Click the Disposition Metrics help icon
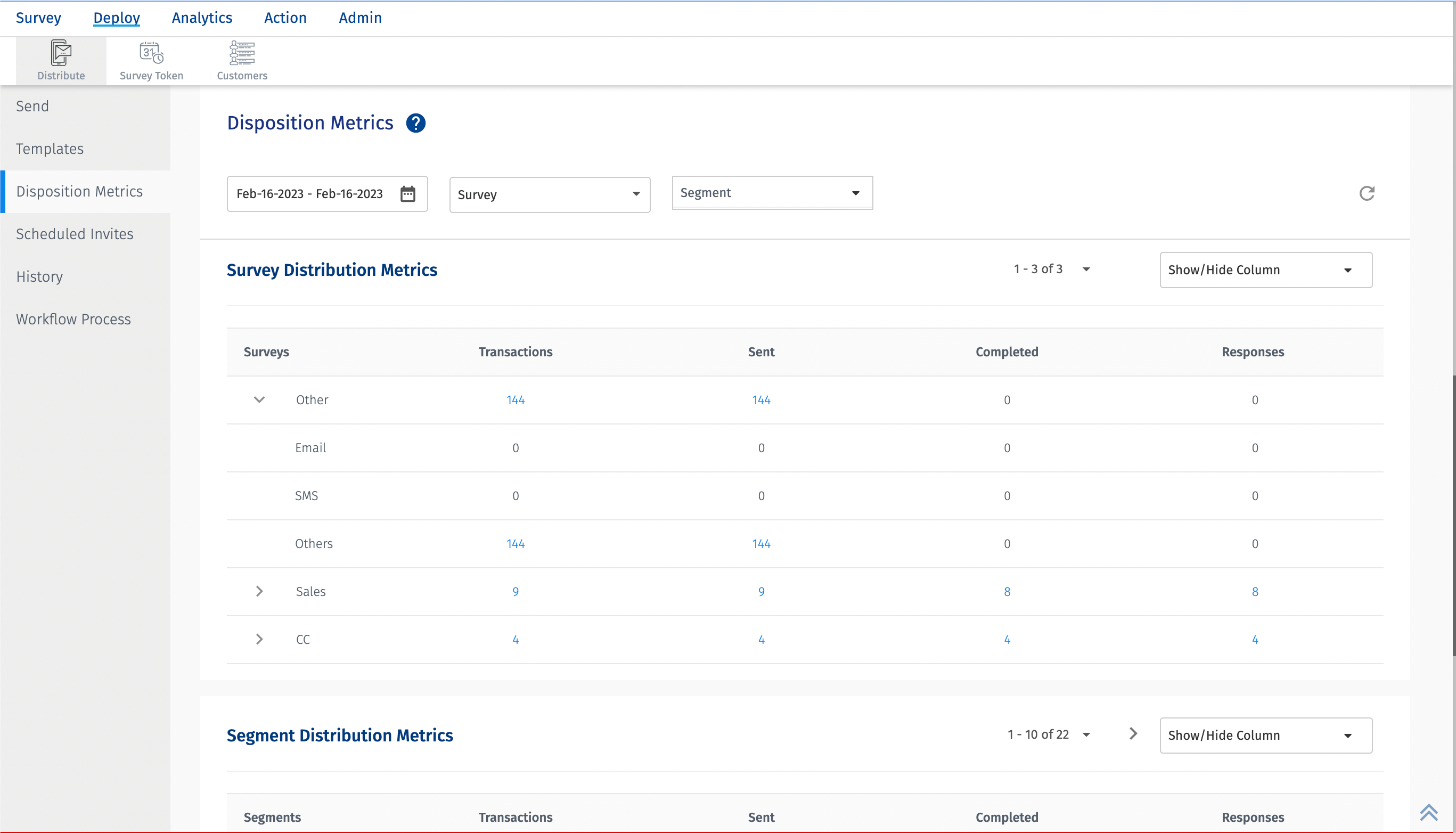The width and height of the screenshot is (1456, 833). click(416, 123)
